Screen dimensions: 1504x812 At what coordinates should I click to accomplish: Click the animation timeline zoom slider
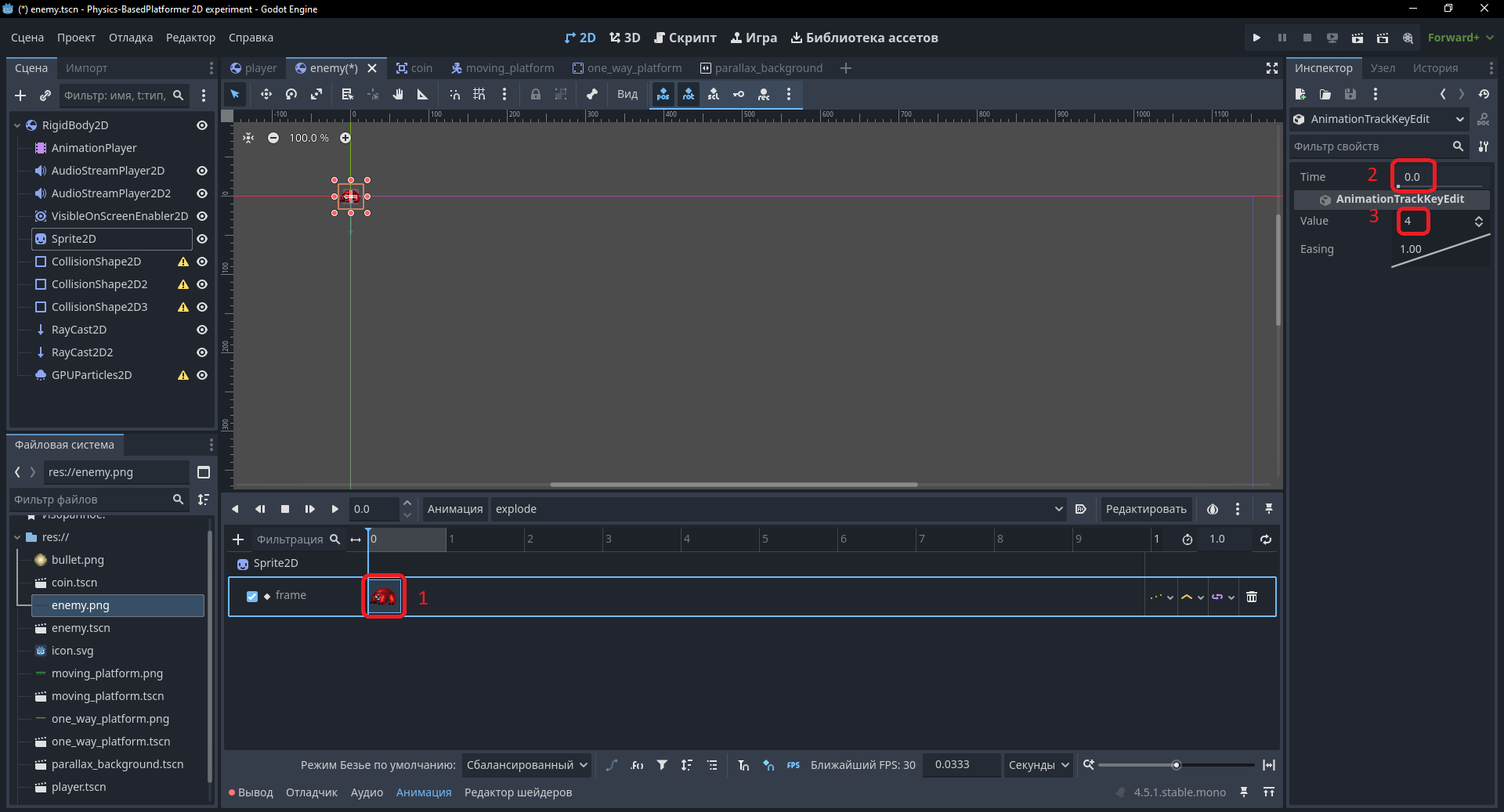(1176, 765)
